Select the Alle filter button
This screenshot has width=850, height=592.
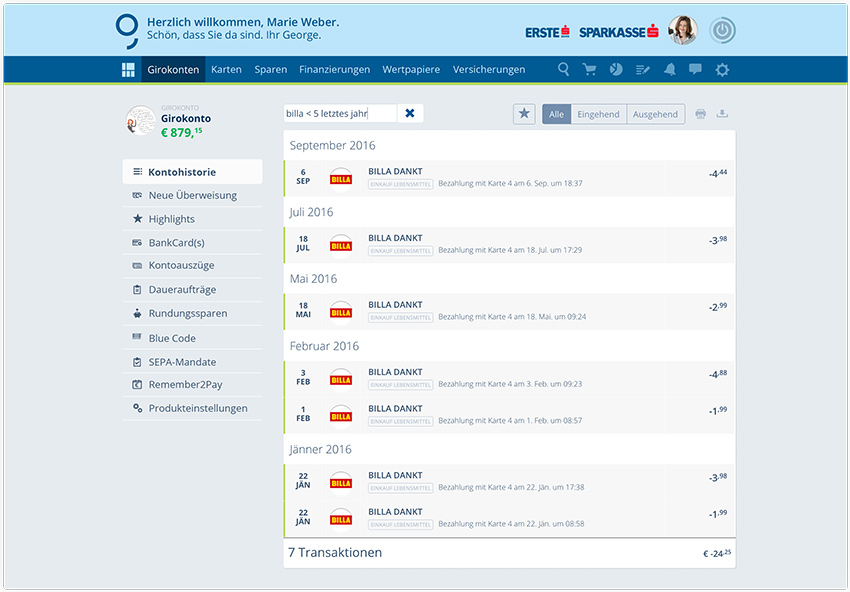(x=556, y=114)
